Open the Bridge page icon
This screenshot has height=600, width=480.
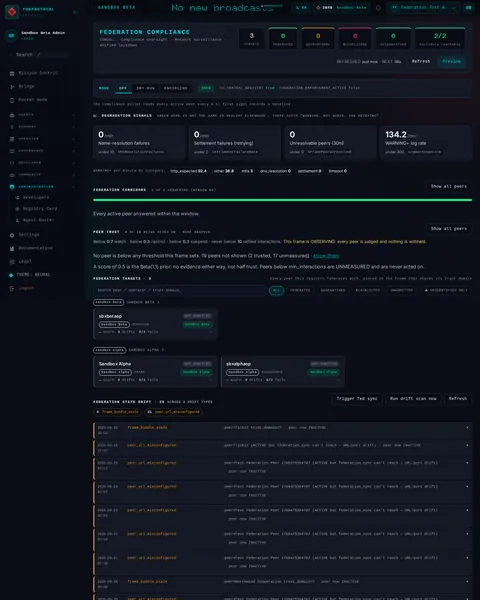tap(12, 87)
